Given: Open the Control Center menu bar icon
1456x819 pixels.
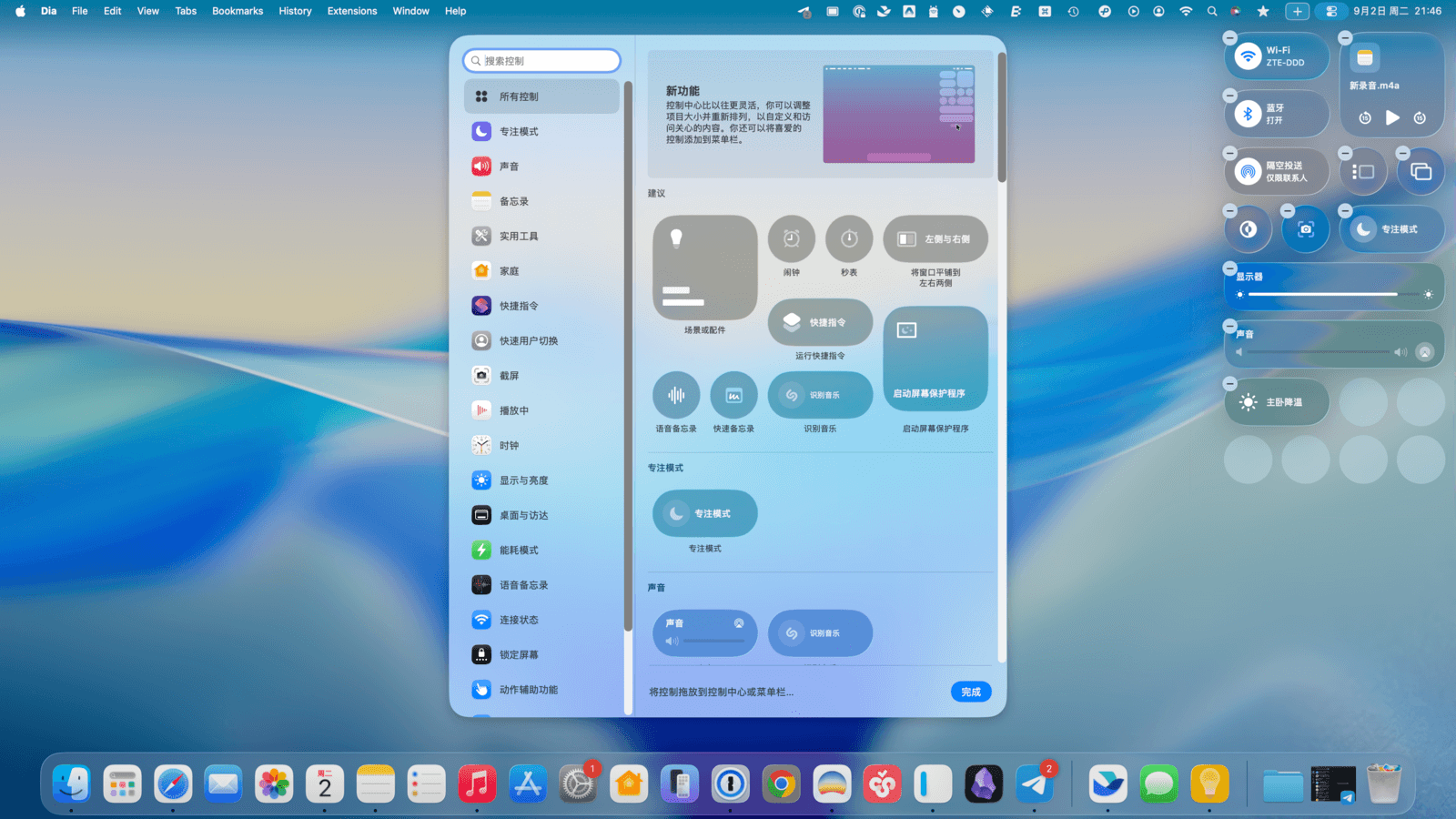Looking at the screenshot, I should tap(1330, 11).
